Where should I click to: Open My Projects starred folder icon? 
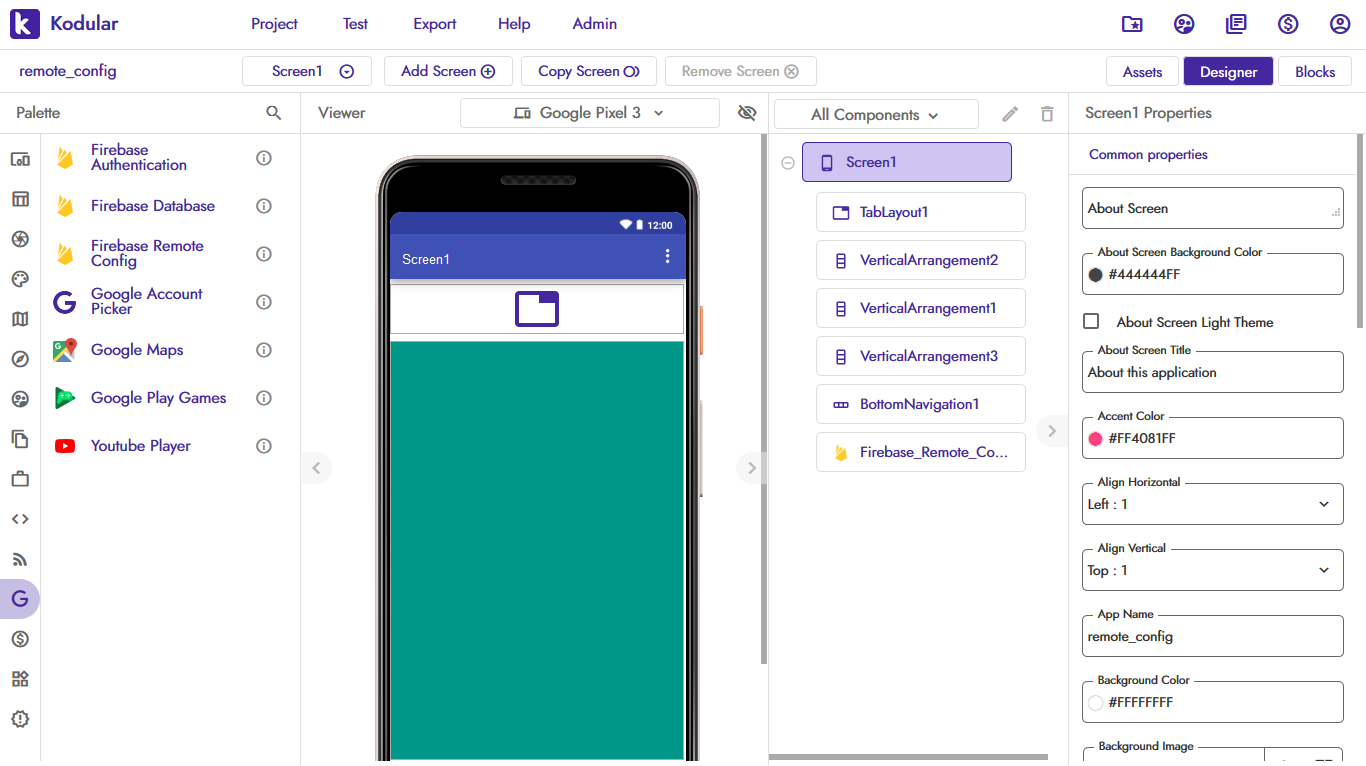[1132, 24]
